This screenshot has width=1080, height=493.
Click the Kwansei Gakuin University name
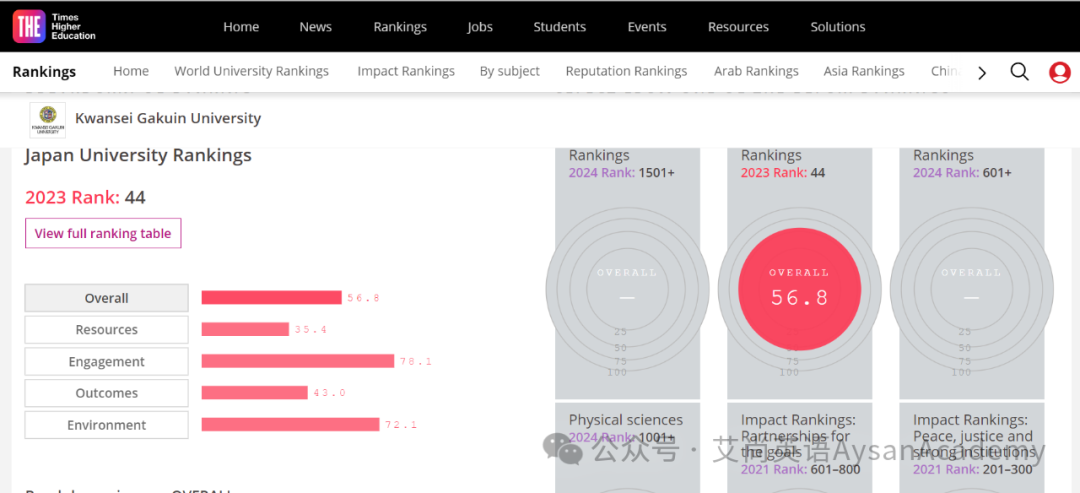click(x=168, y=118)
